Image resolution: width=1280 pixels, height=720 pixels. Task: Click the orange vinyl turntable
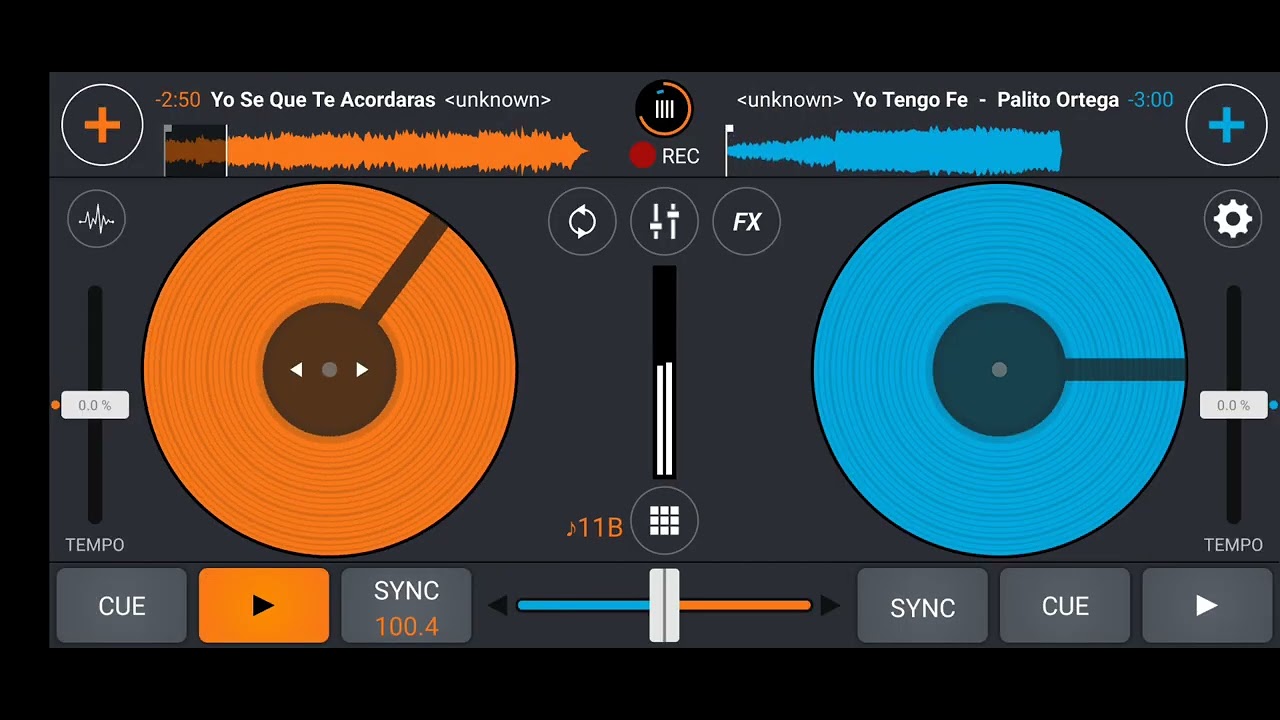330,370
